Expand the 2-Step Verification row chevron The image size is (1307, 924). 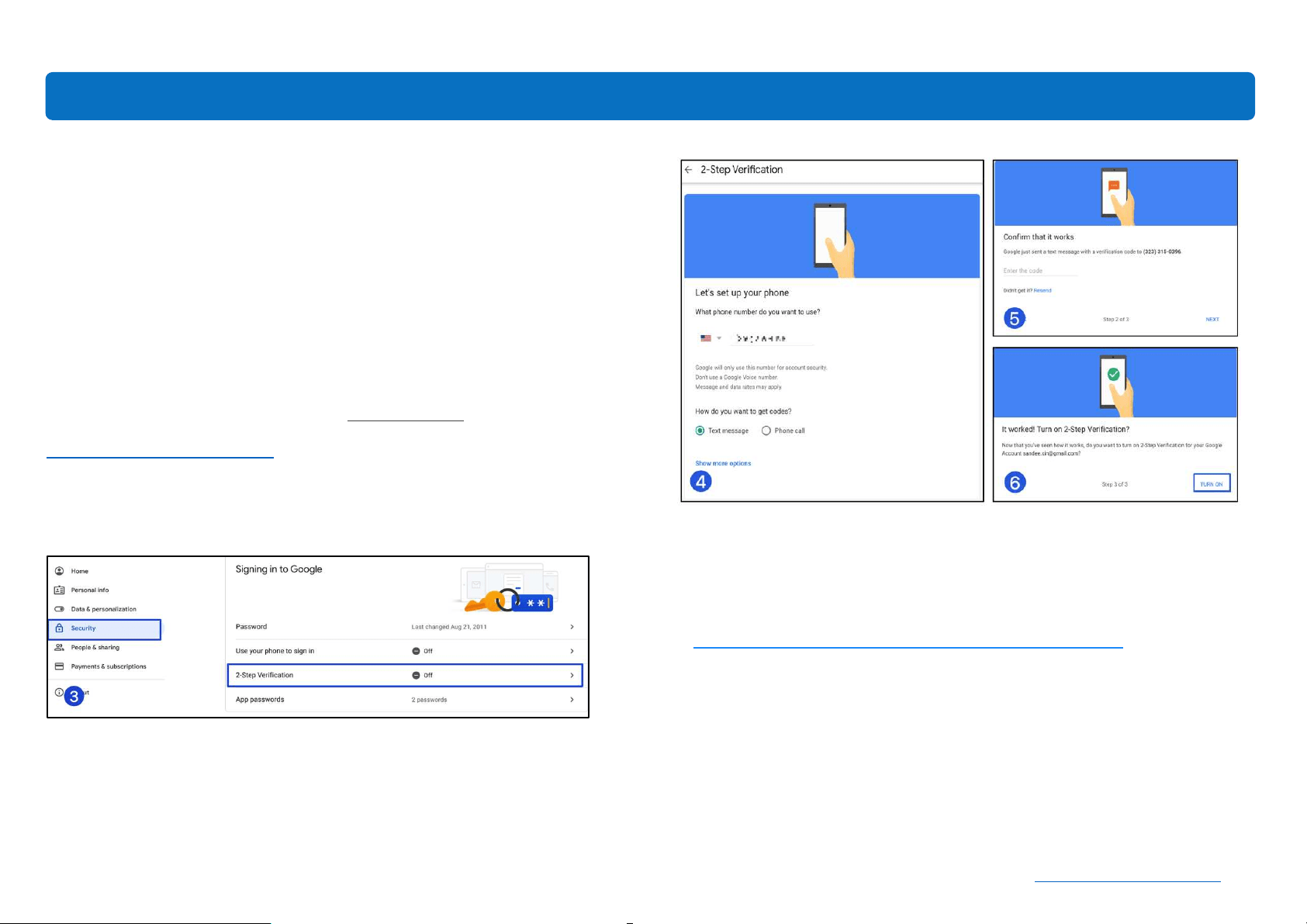pos(572,675)
